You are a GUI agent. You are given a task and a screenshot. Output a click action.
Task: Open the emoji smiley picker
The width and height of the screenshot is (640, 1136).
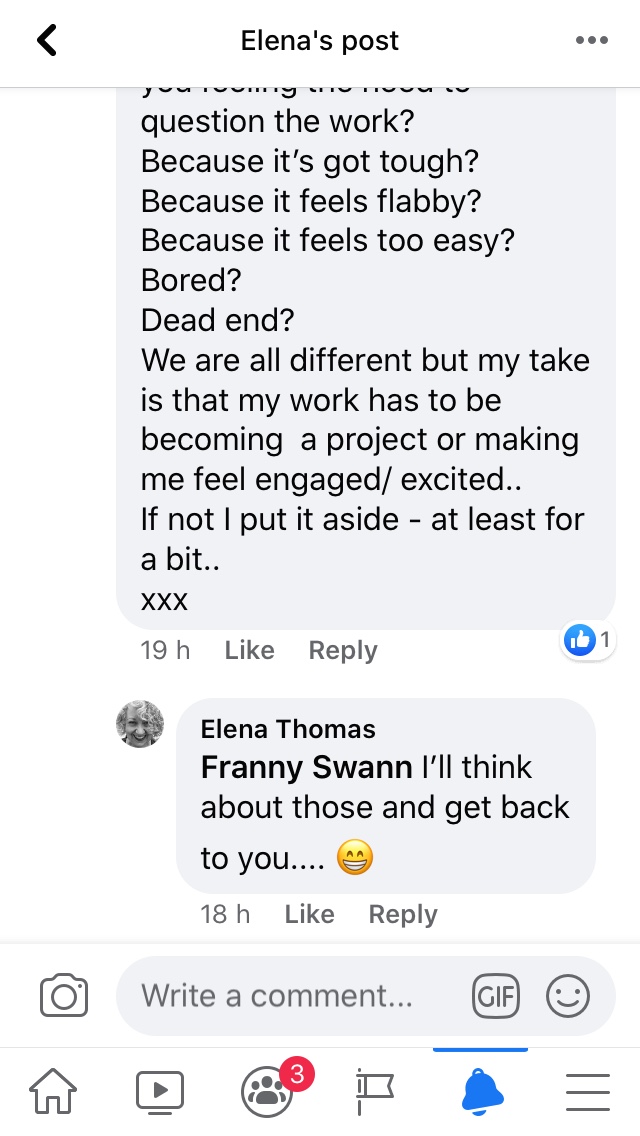[568, 996]
